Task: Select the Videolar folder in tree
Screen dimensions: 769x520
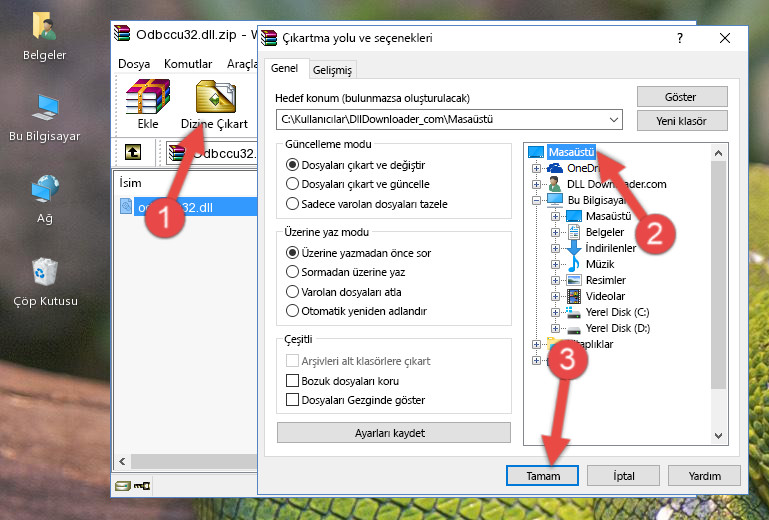Action: (605, 296)
